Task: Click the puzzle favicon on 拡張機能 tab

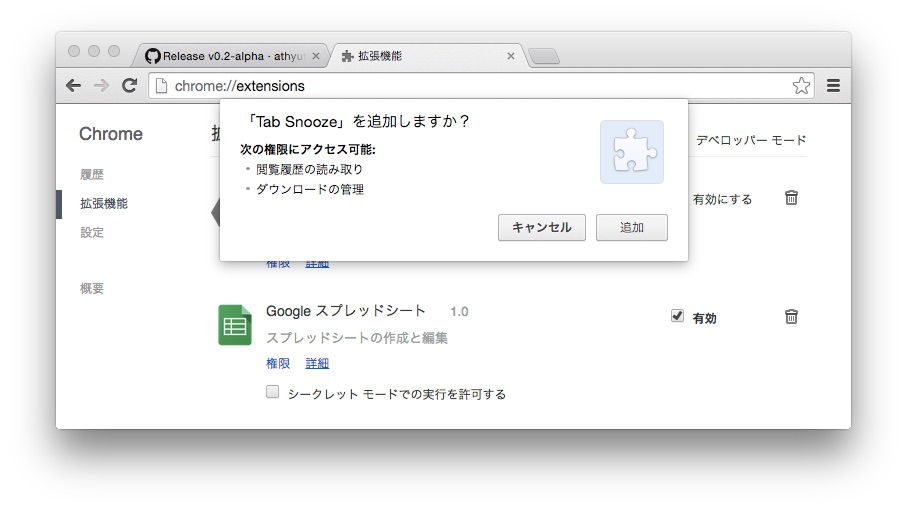Action: [x=347, y=56]
